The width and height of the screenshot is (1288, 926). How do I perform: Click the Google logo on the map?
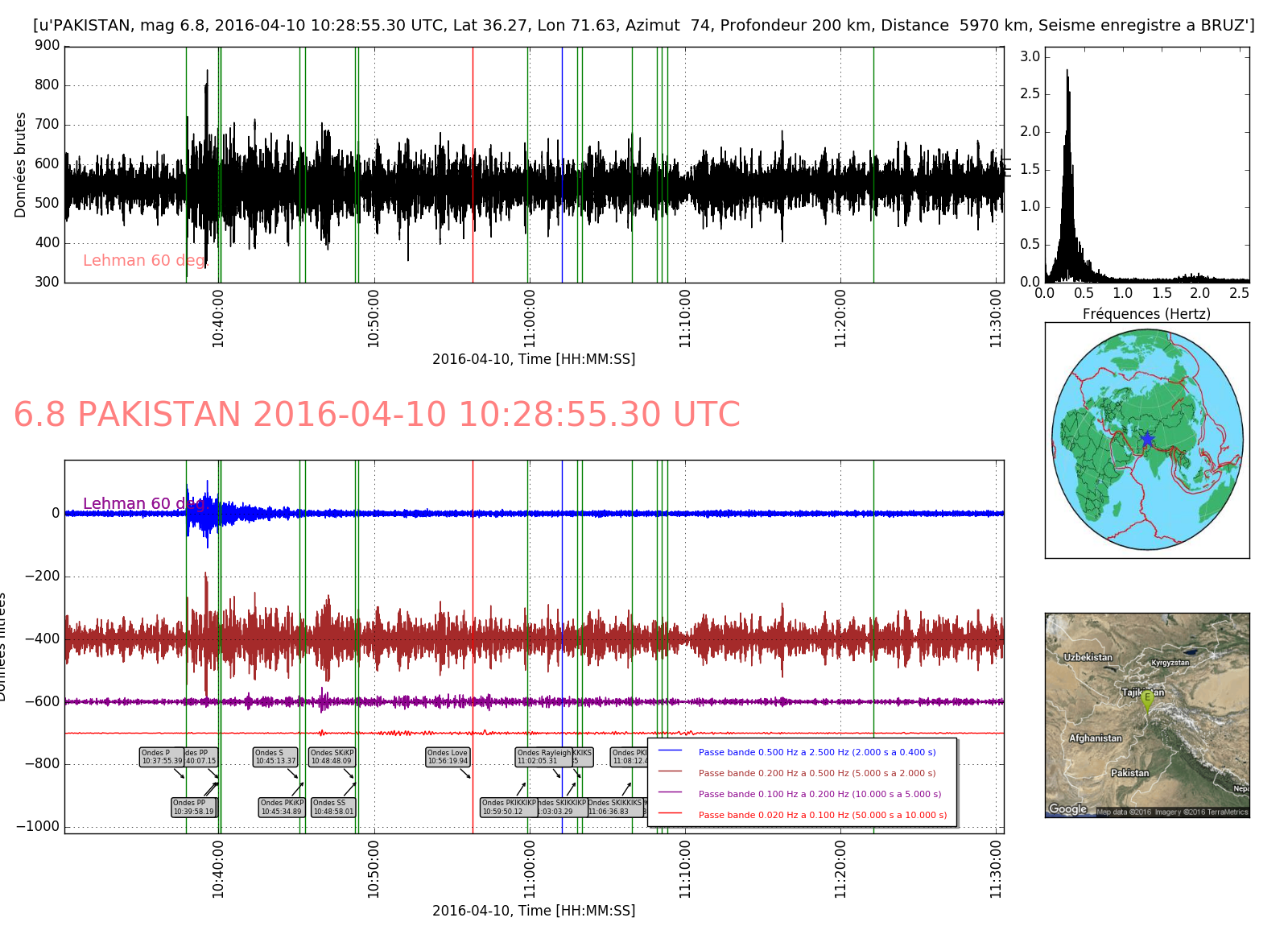coord(1067,808)
